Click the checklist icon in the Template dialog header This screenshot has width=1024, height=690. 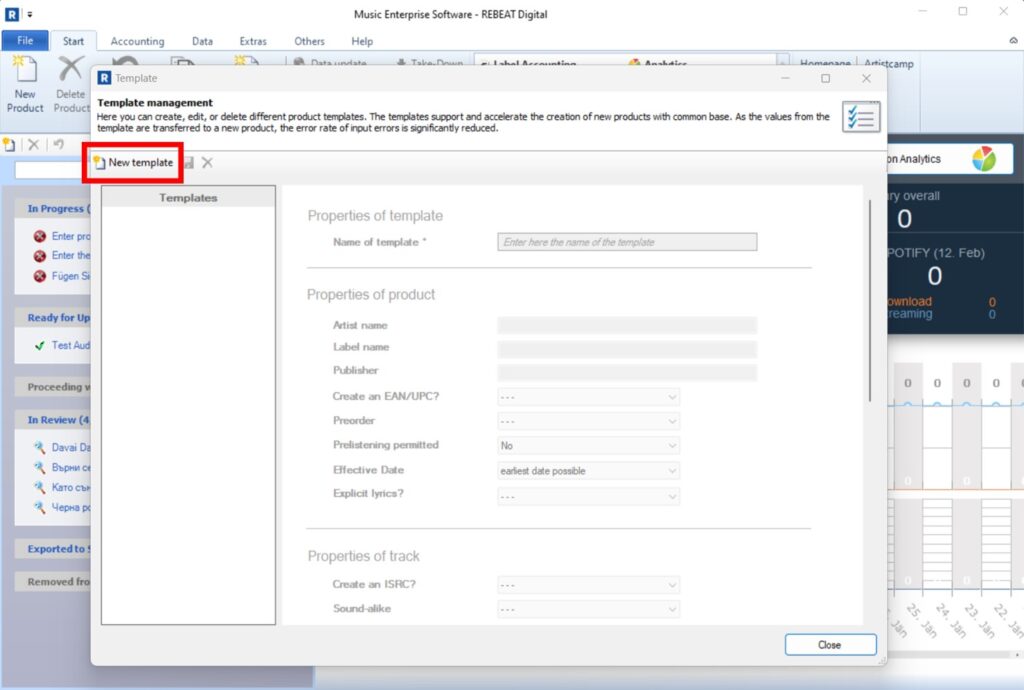tap(859, 116)
